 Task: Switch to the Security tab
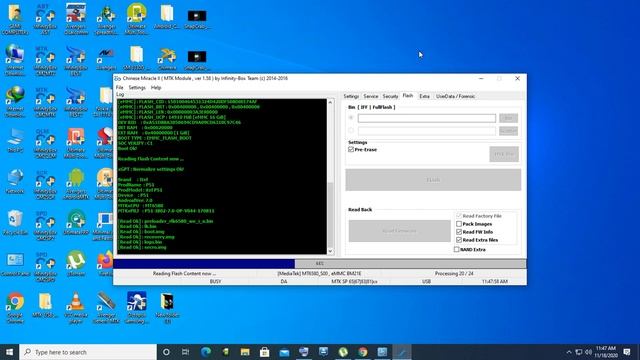[390, 96]
